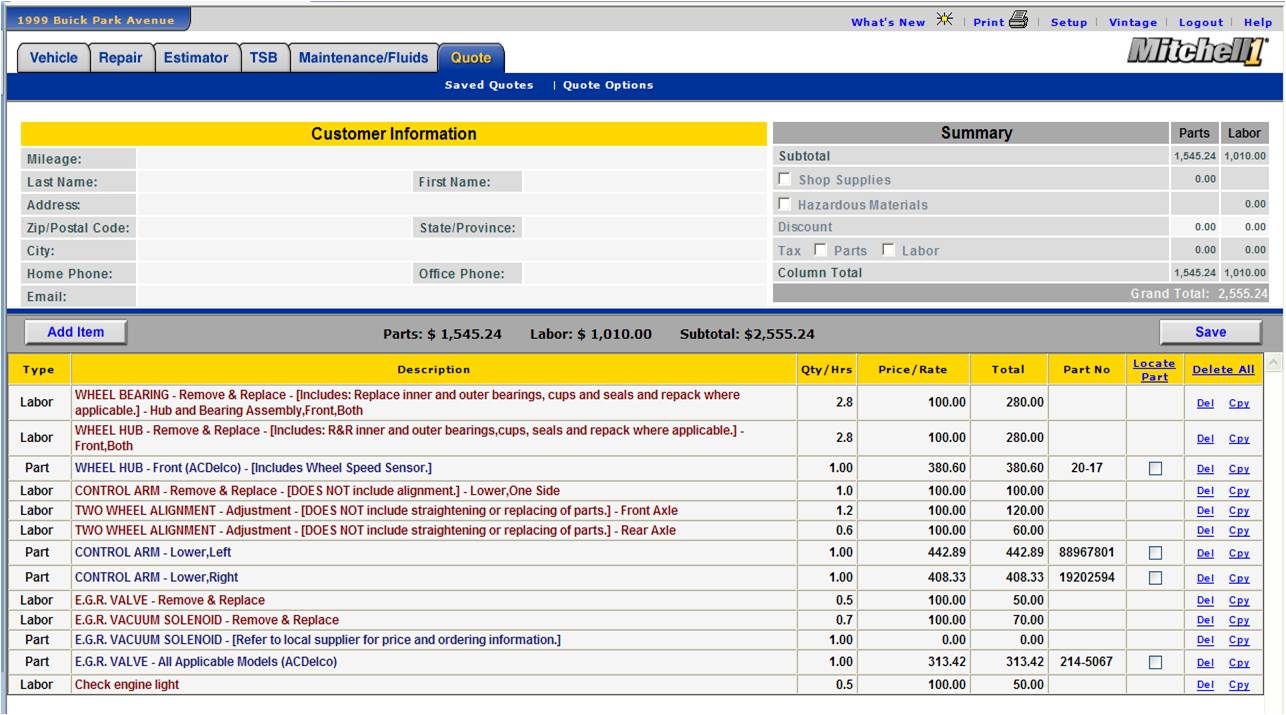This screenshot has width=1286, height=715.
Task: Tick Locate Part for E.G.R. Valve part
Action: click(x=1155, y=662)
